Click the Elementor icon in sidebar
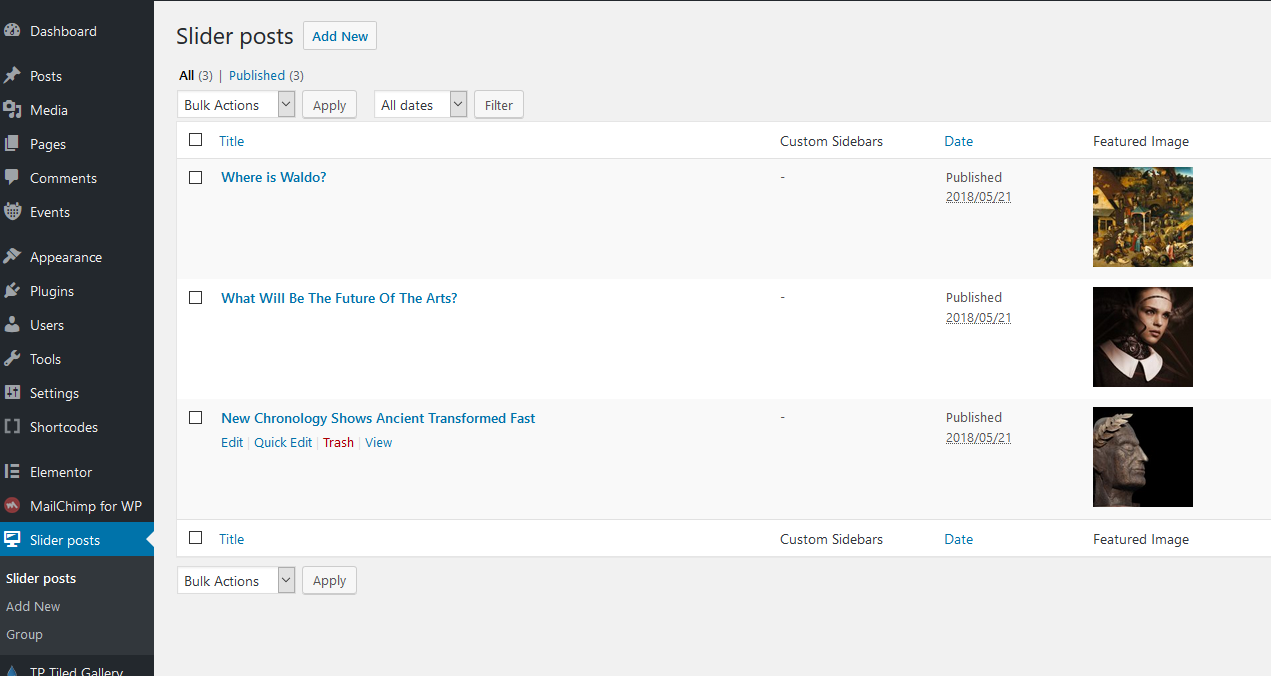This screenshot has width=1271, height=676. (12, 472)
